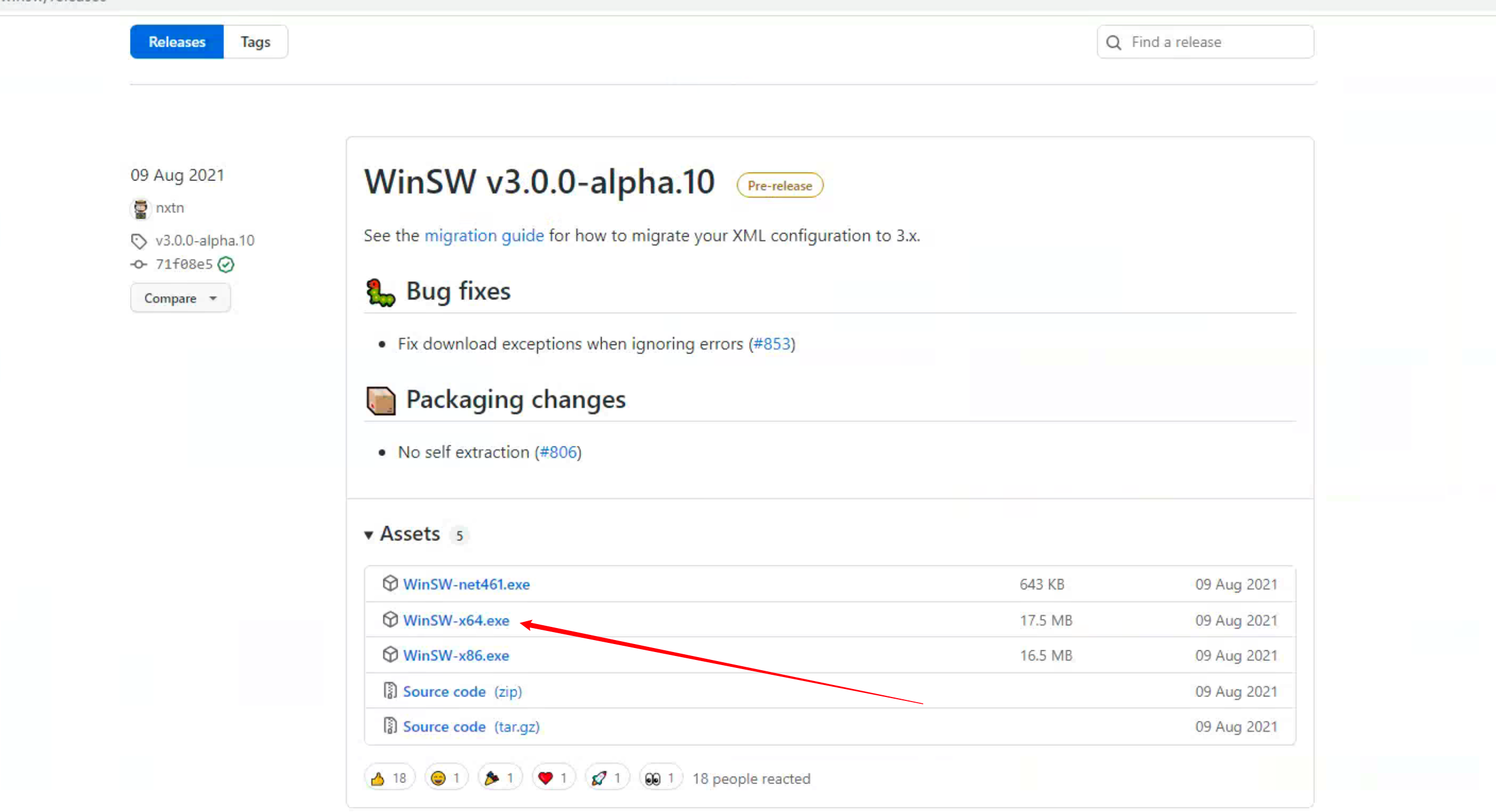Click the red heart reaction
The width and height of the screenshot is (1496, 812).
[552, 778]
